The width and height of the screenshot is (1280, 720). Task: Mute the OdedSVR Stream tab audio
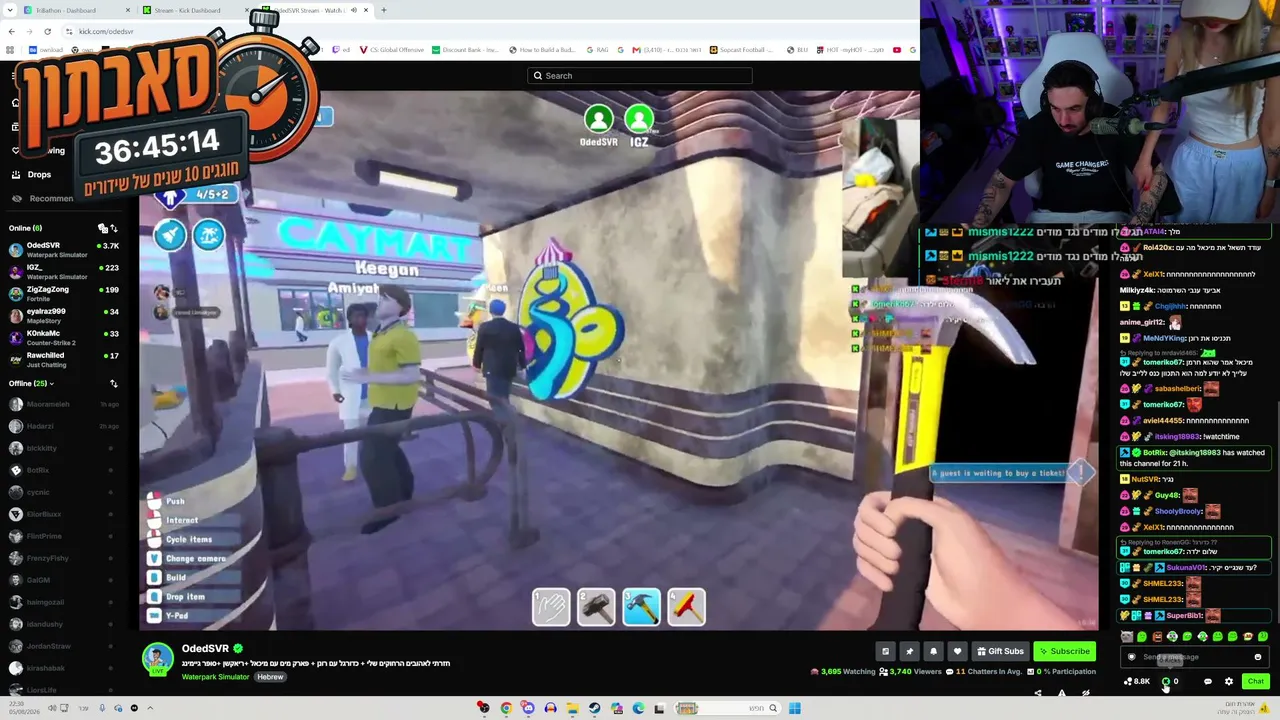(x=353, y=10)
